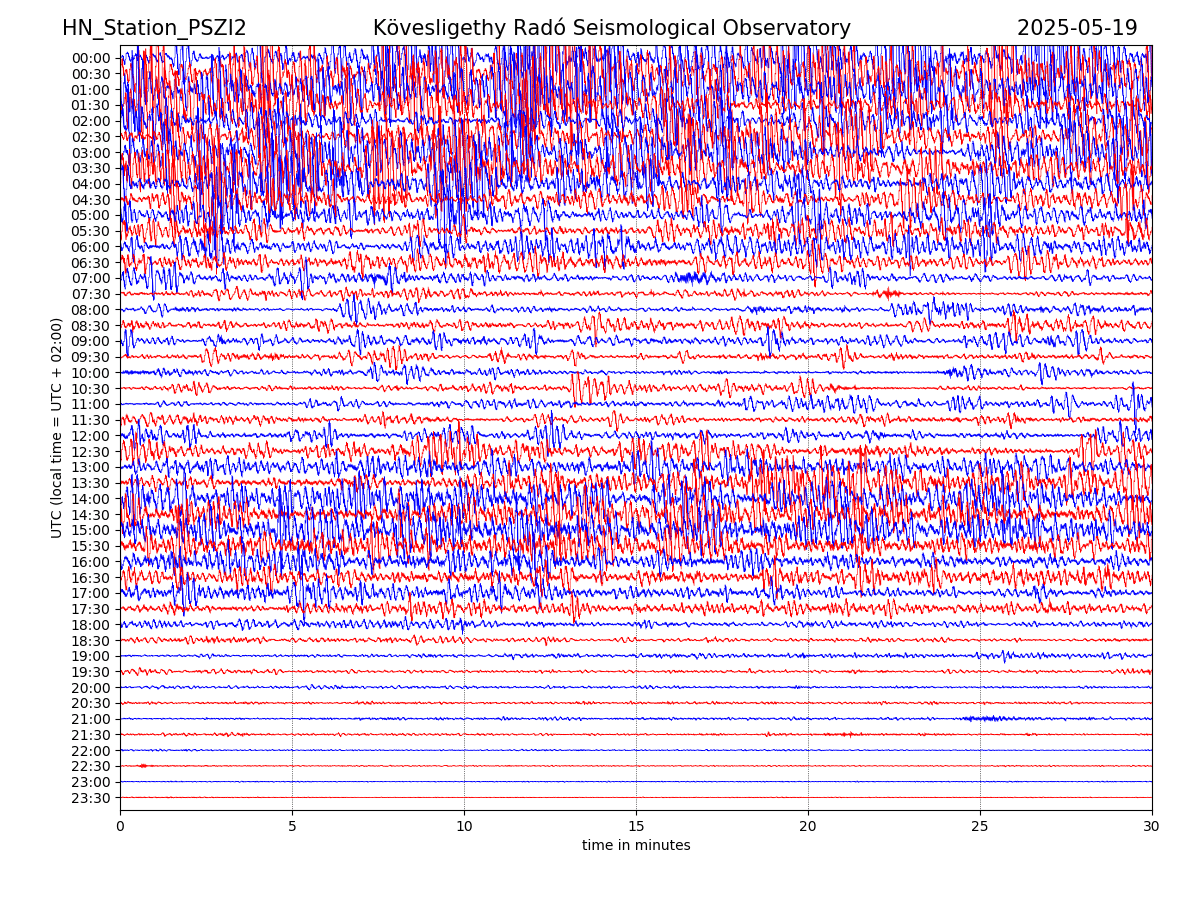
Task: Click the 25 tick on the minutes axis
Action: point(980,826)
